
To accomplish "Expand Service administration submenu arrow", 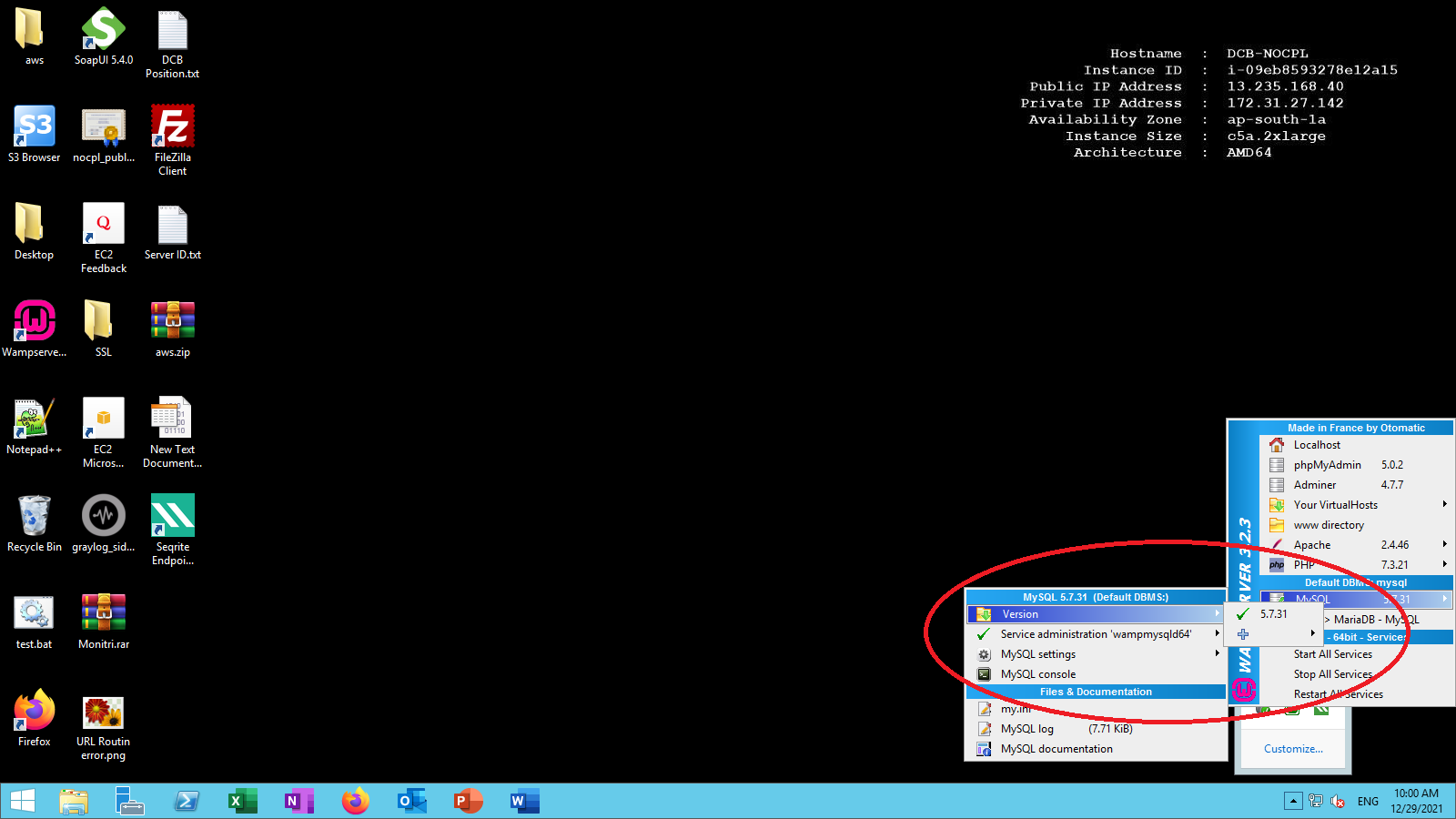I will coord(1217,633).
